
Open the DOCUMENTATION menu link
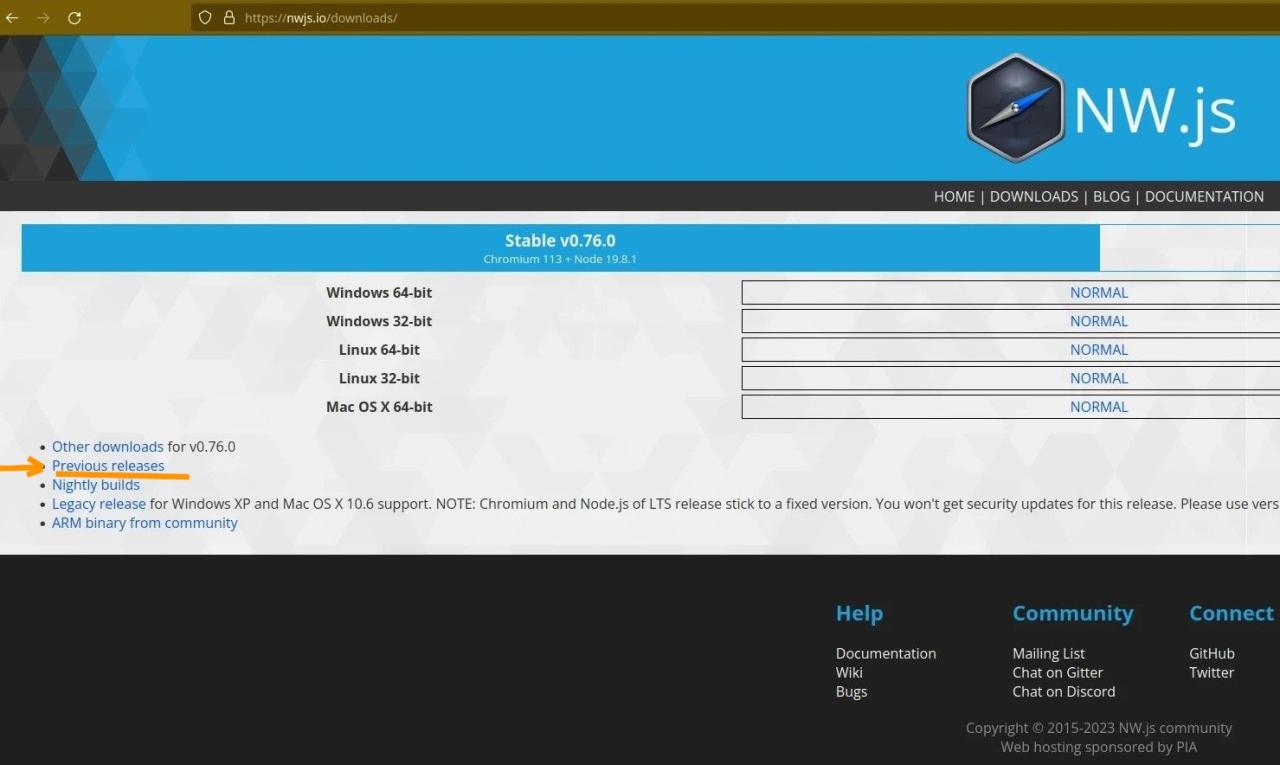tap(1204, 197)
